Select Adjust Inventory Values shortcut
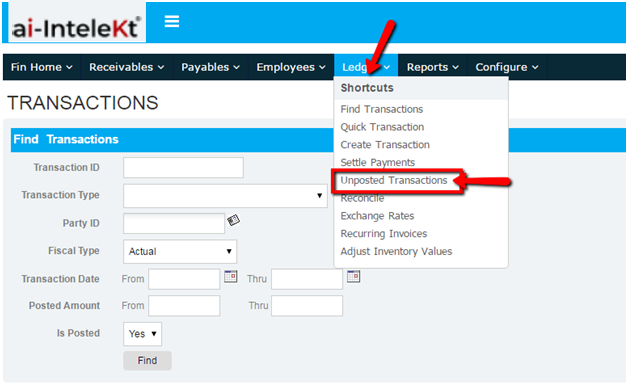 pos(396,252)
